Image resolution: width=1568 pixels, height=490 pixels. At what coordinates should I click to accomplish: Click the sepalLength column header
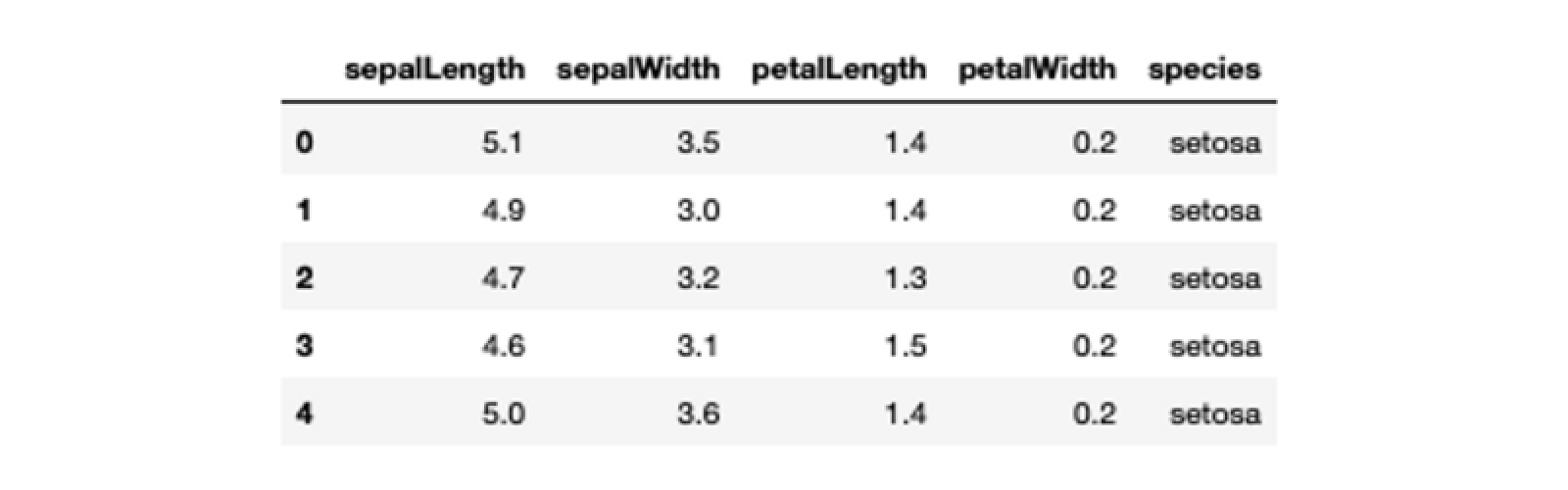coord(434,70)
